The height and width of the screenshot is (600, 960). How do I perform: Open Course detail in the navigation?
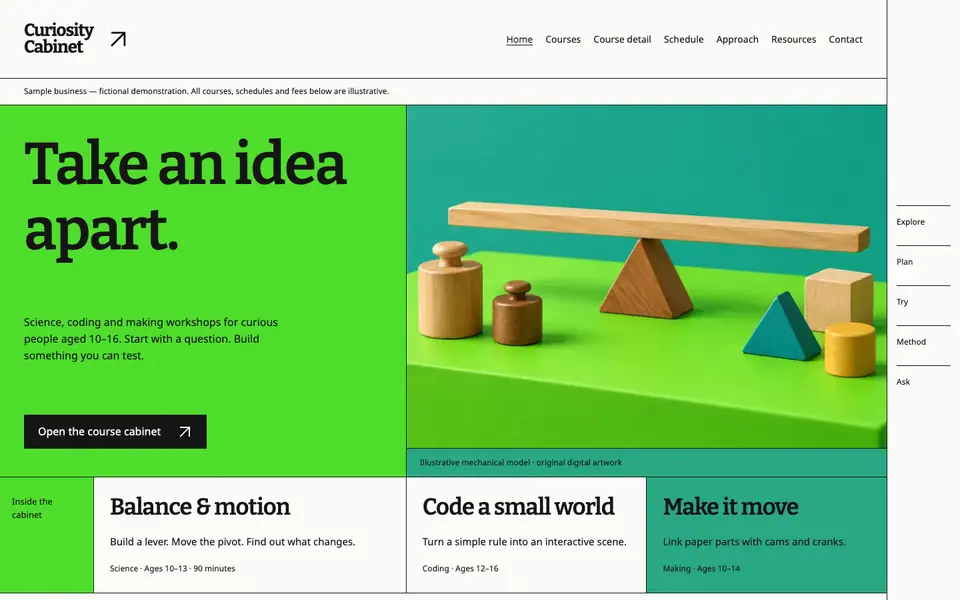pos(622,39)
